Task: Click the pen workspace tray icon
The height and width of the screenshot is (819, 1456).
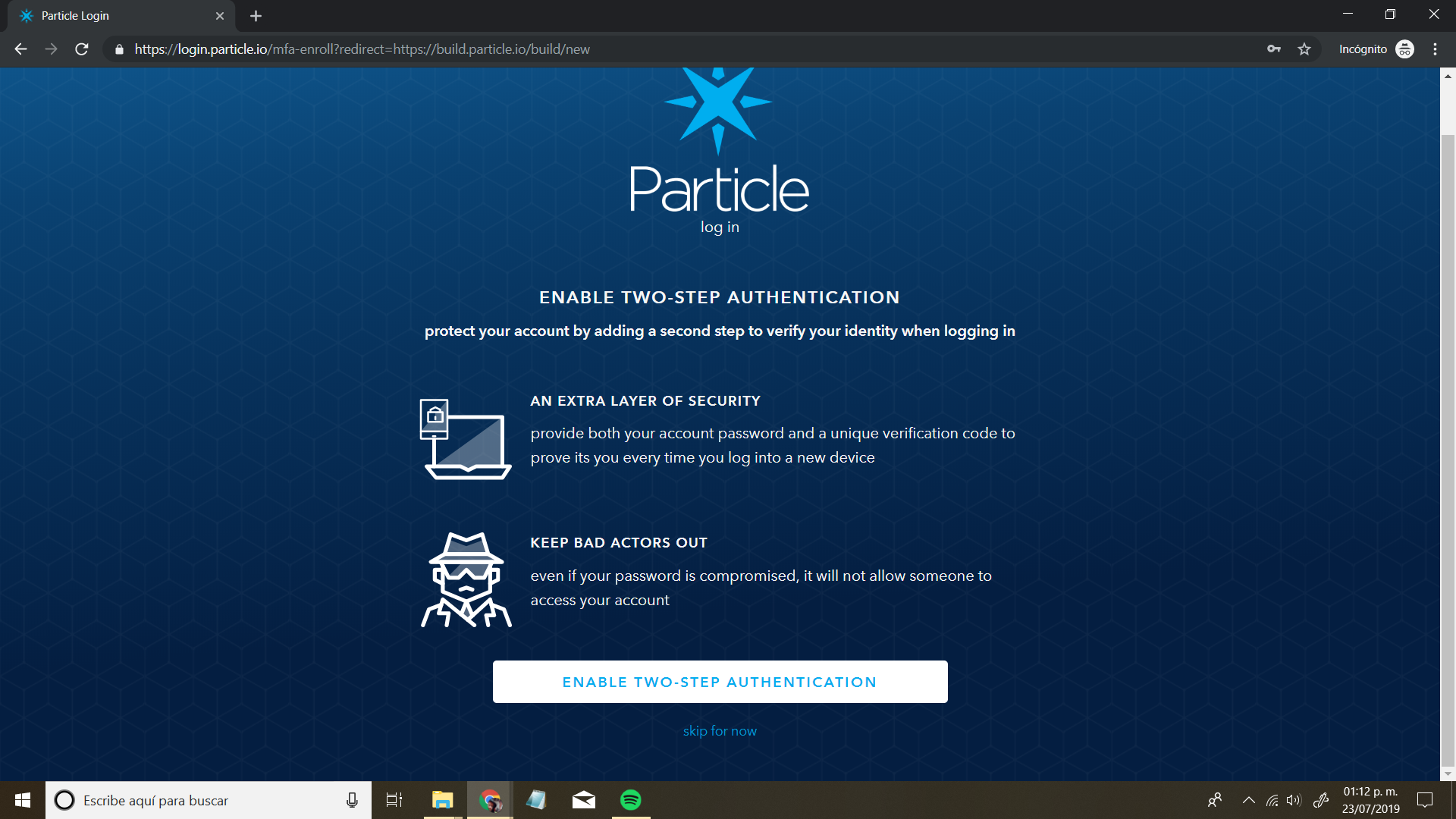Action: click(x=1321, y=800)
